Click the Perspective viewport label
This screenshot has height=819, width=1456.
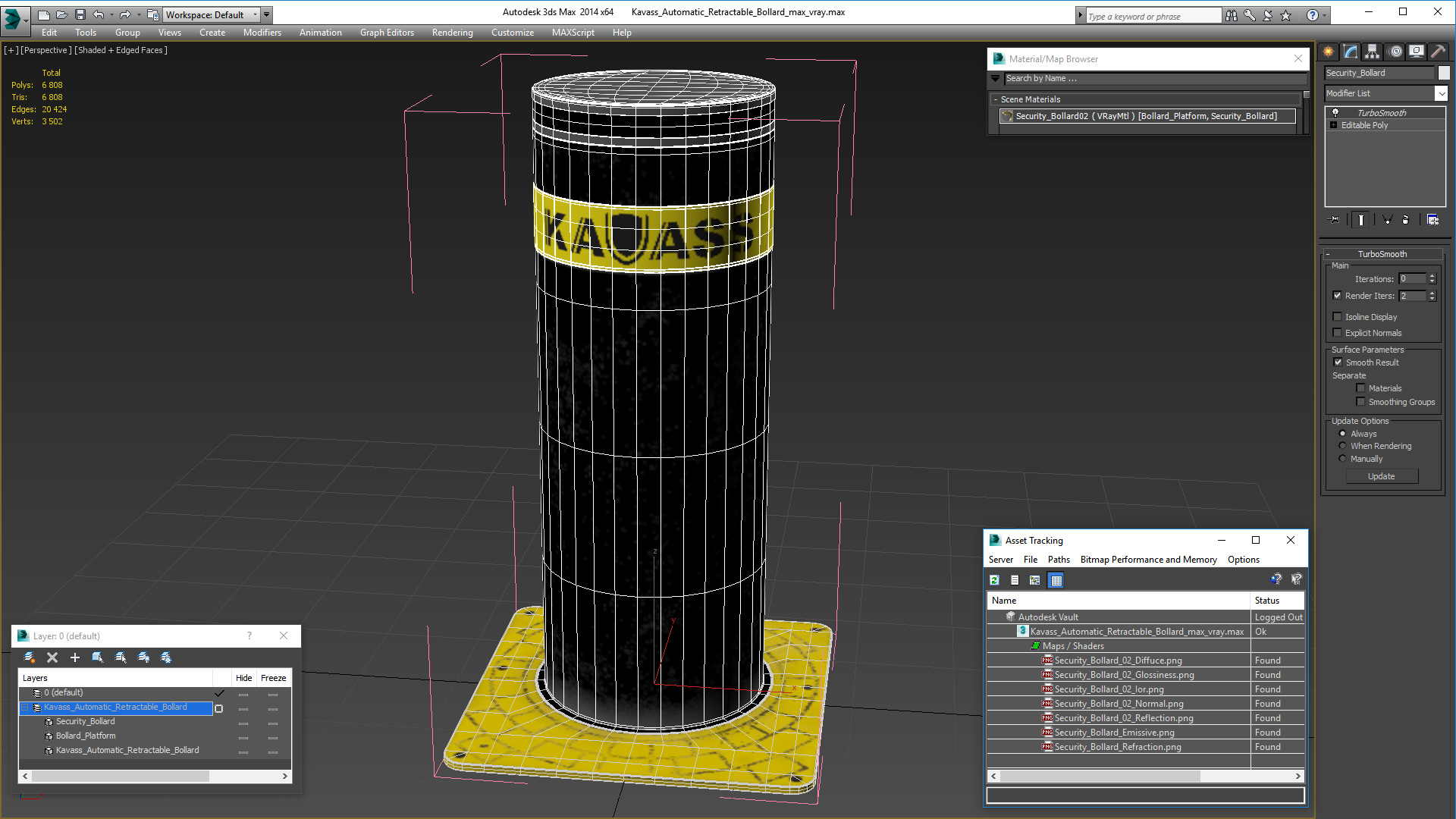[46, 50]
